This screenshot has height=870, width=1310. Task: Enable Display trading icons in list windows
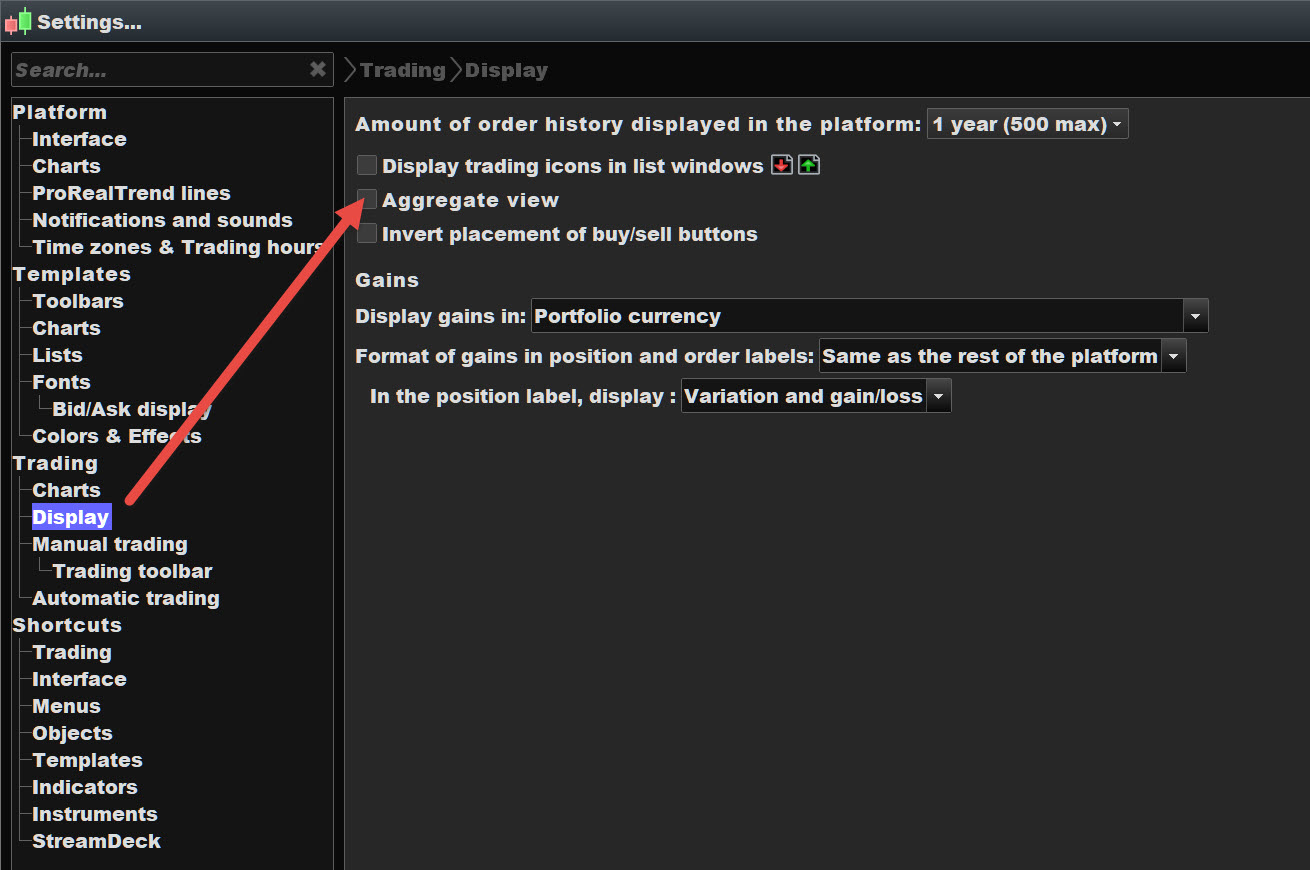[367, 166]
